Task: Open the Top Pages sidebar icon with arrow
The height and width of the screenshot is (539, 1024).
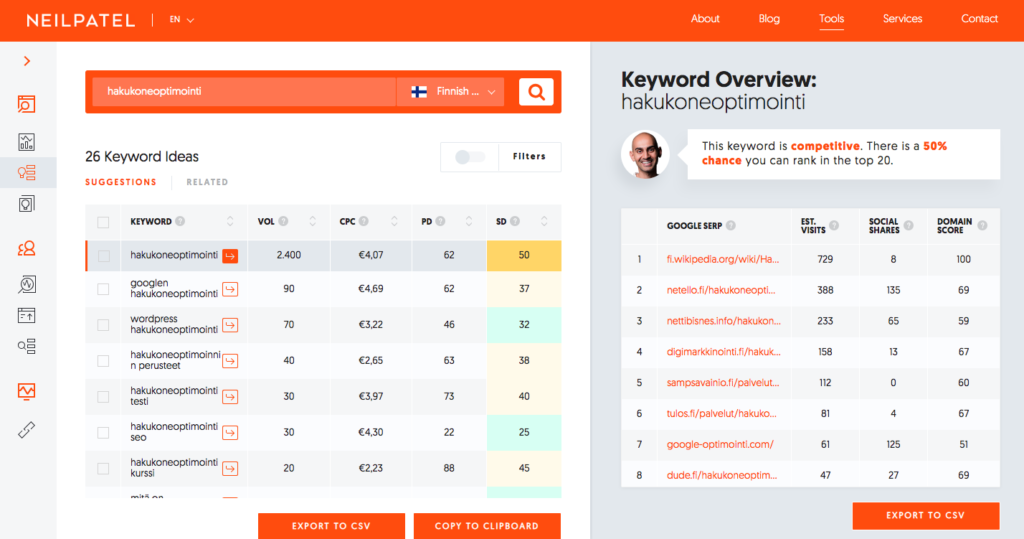Action: (x=26, y=316)
